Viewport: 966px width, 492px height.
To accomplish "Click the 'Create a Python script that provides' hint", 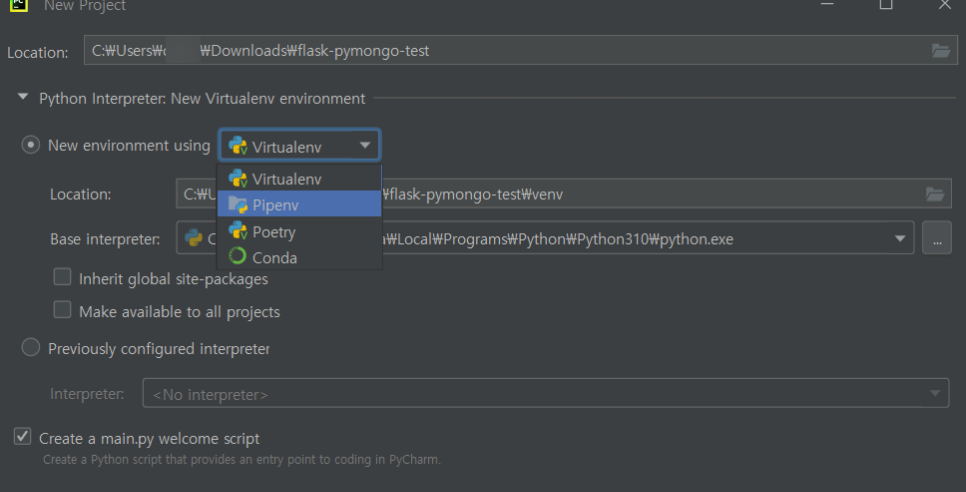I will click(242, 460).
